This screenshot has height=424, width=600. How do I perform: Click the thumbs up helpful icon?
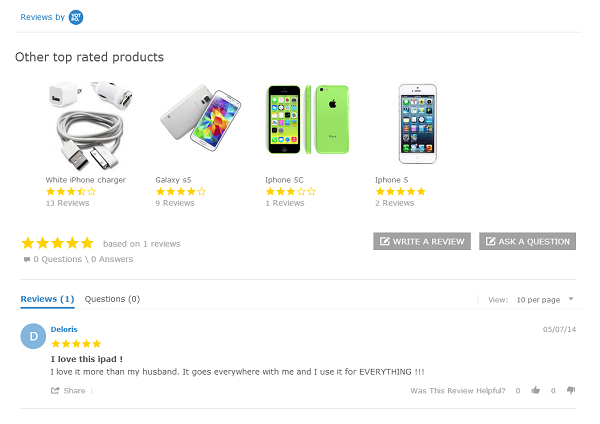(536, 390)
